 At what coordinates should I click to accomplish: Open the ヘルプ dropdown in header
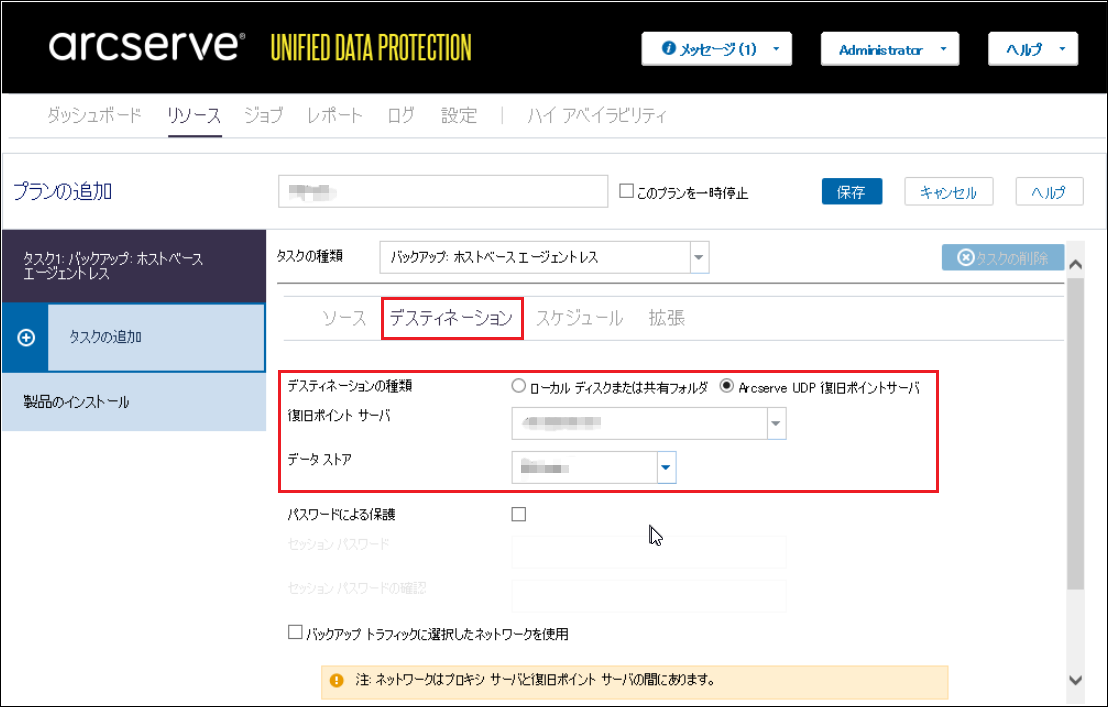1032,49
